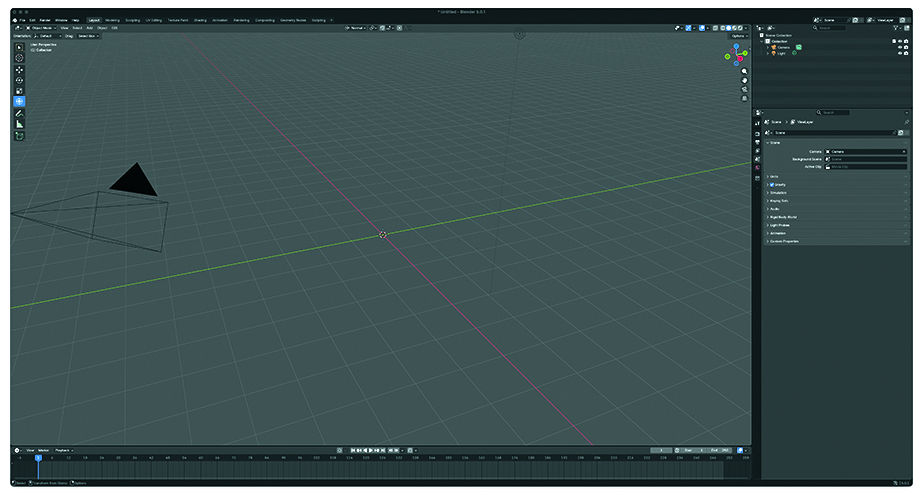Click the timeline Start frame field
Screen dimensions: 923x499
[x=693, y=450]
